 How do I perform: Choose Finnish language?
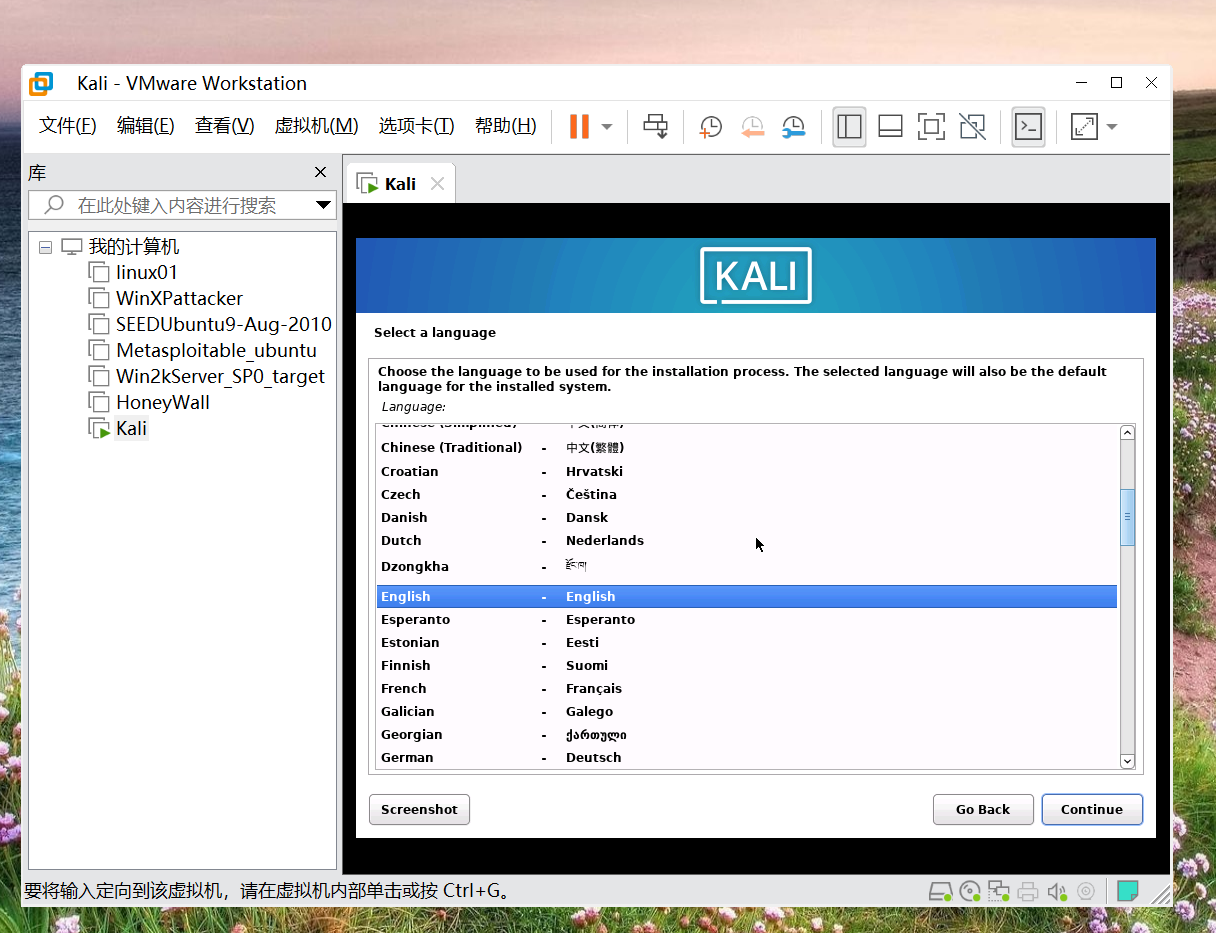point(746,665)
